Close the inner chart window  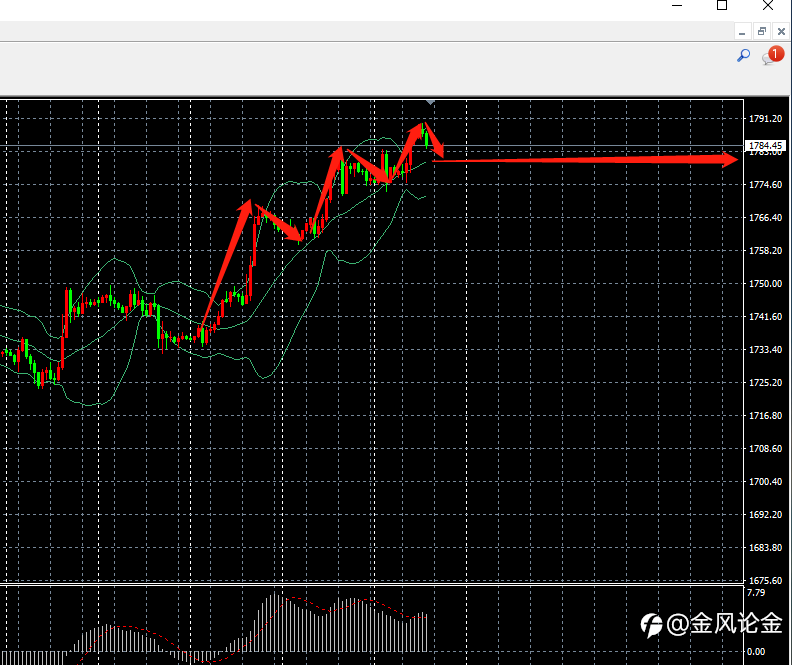click(x=781, y=32)
